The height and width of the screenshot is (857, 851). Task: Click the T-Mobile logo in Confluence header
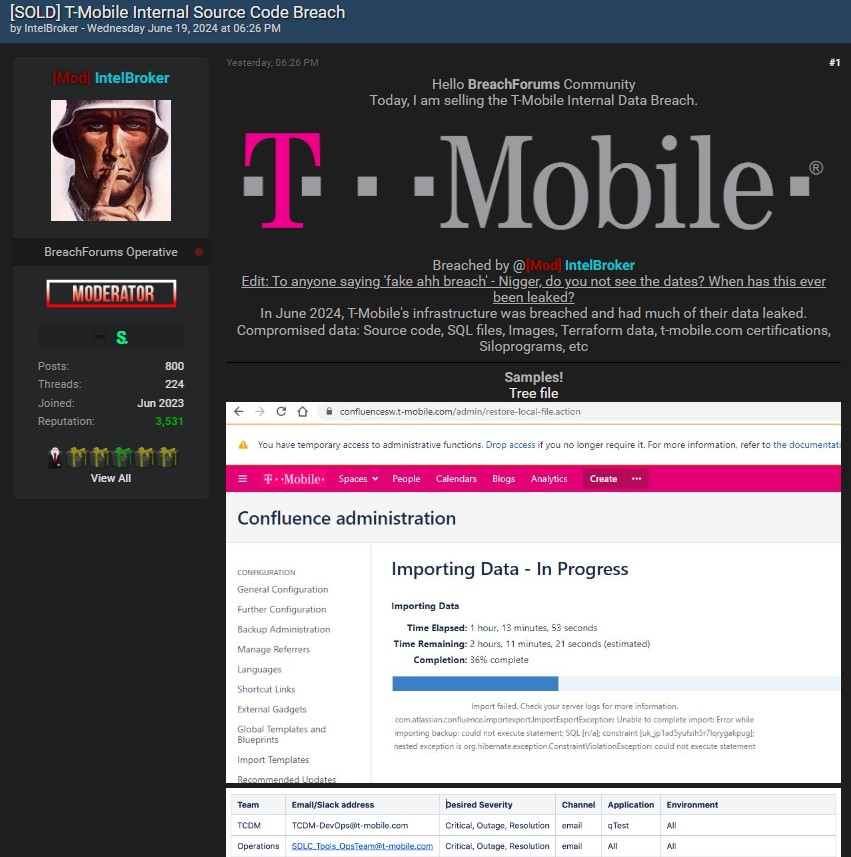tap(294, 479)
